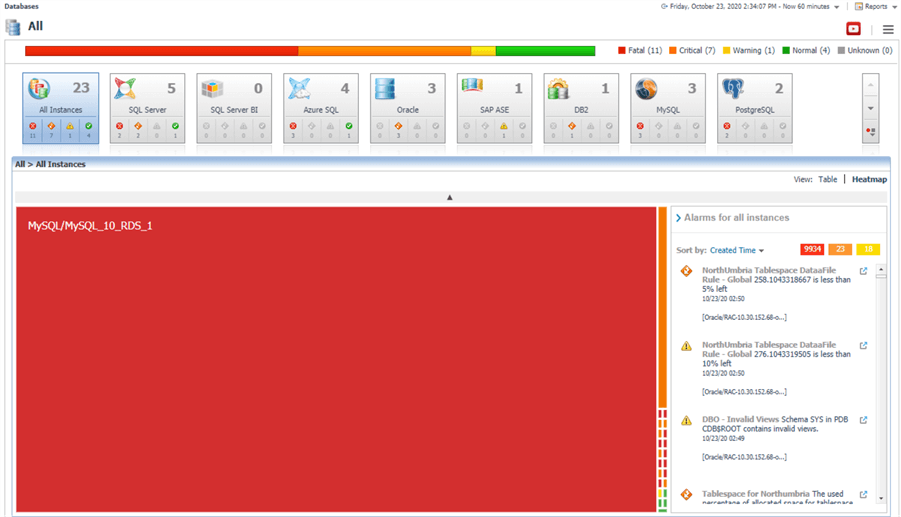
Task: Filter All Instances by warning status icon
Action: (x=70, y=126)
